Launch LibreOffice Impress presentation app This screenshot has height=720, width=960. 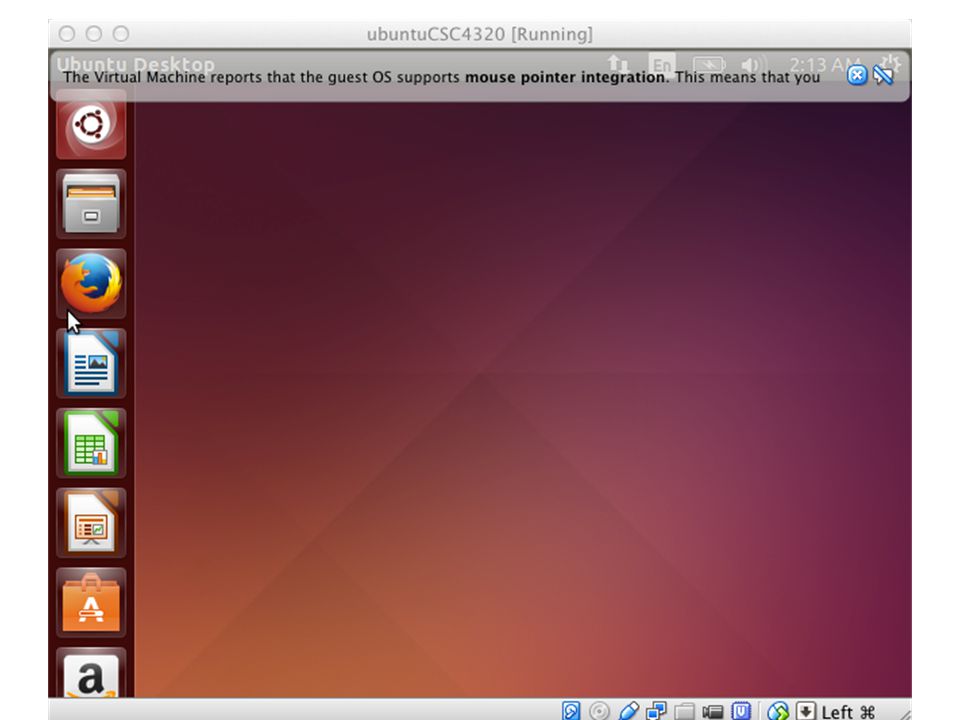tap(91, 523)
